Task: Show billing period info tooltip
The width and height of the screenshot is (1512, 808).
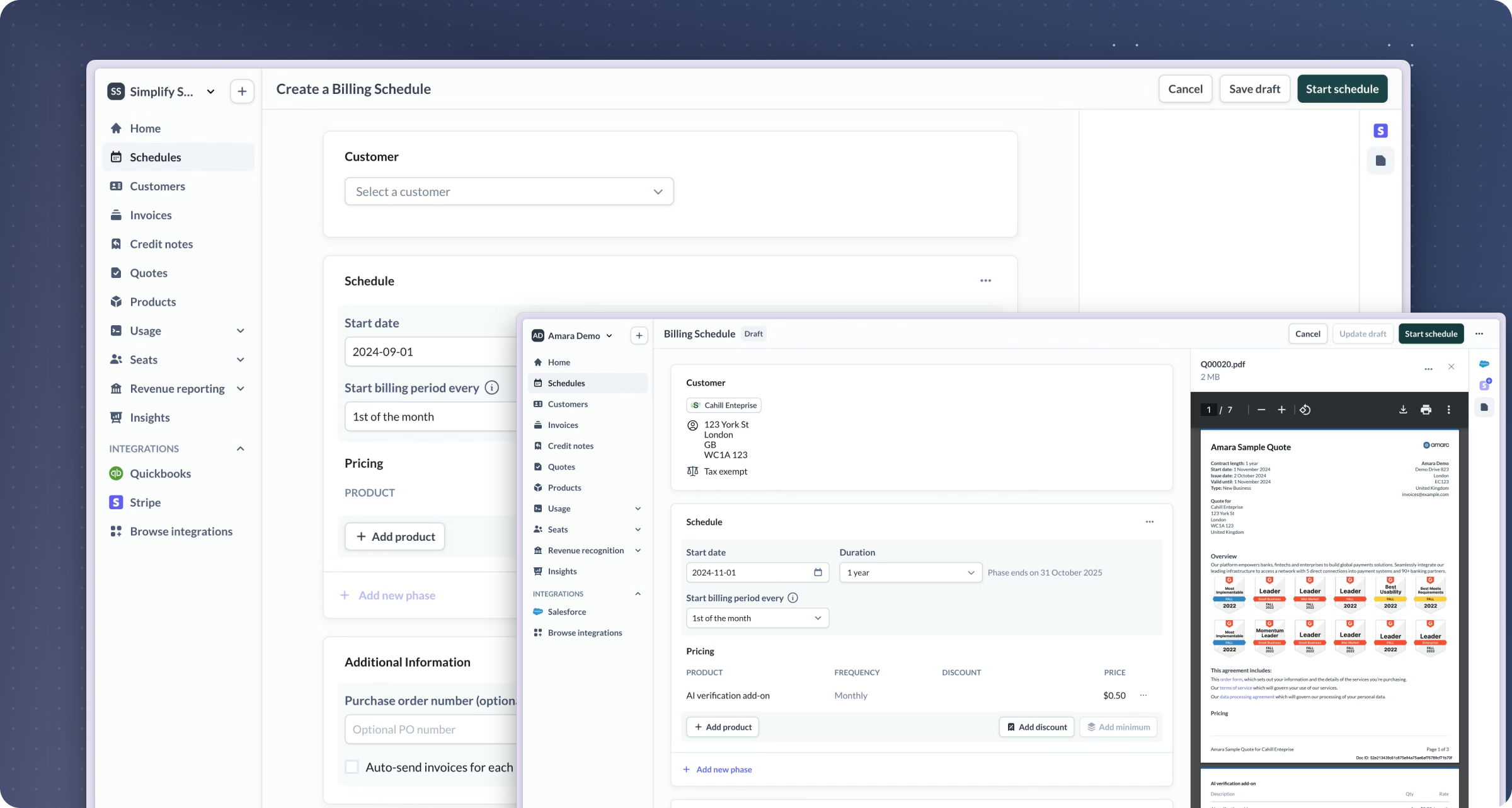Action: point(793,597)
